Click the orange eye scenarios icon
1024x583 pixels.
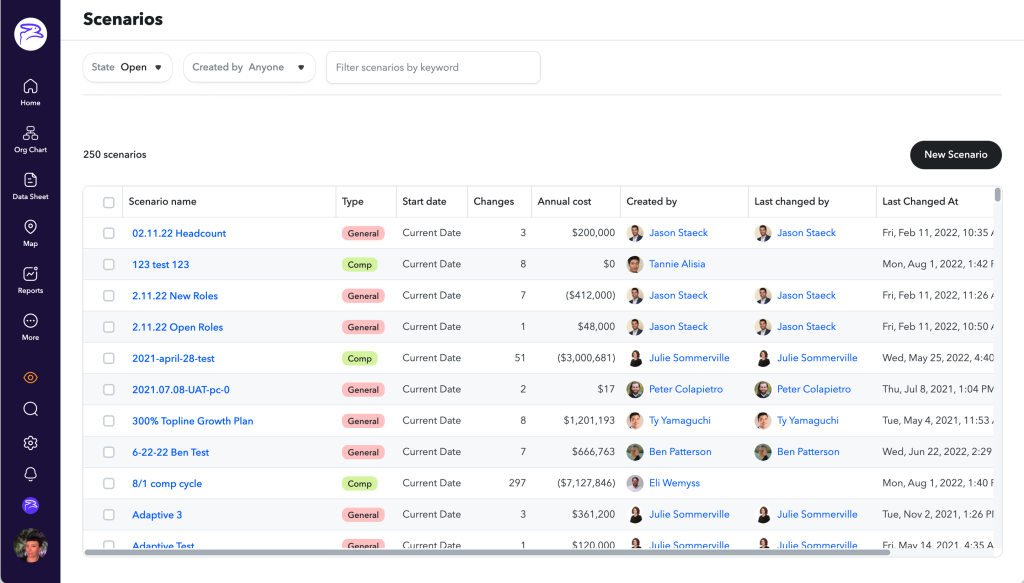[x=30, y=377]
